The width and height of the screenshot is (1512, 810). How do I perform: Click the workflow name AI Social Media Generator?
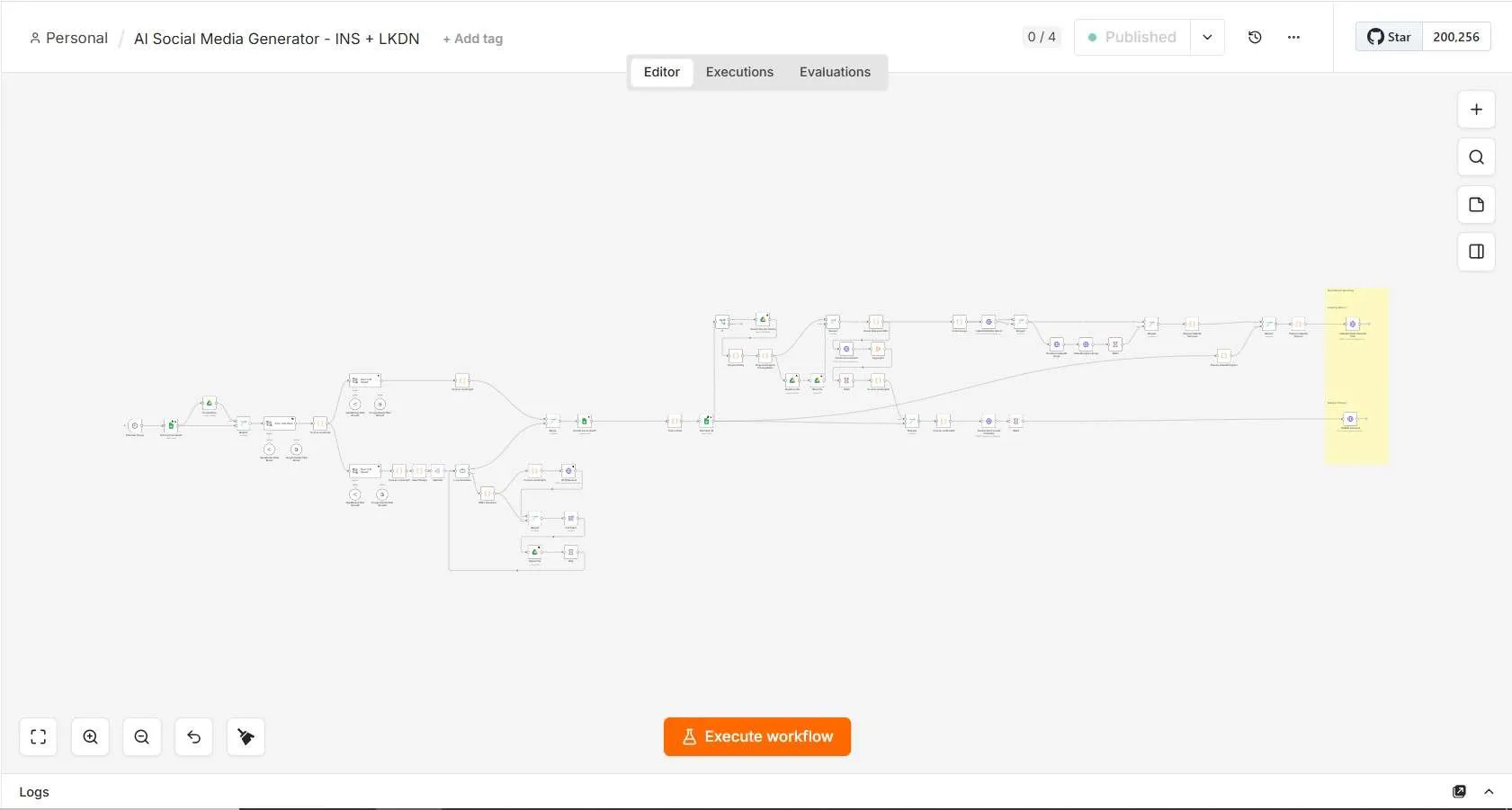tap(277, 39)
